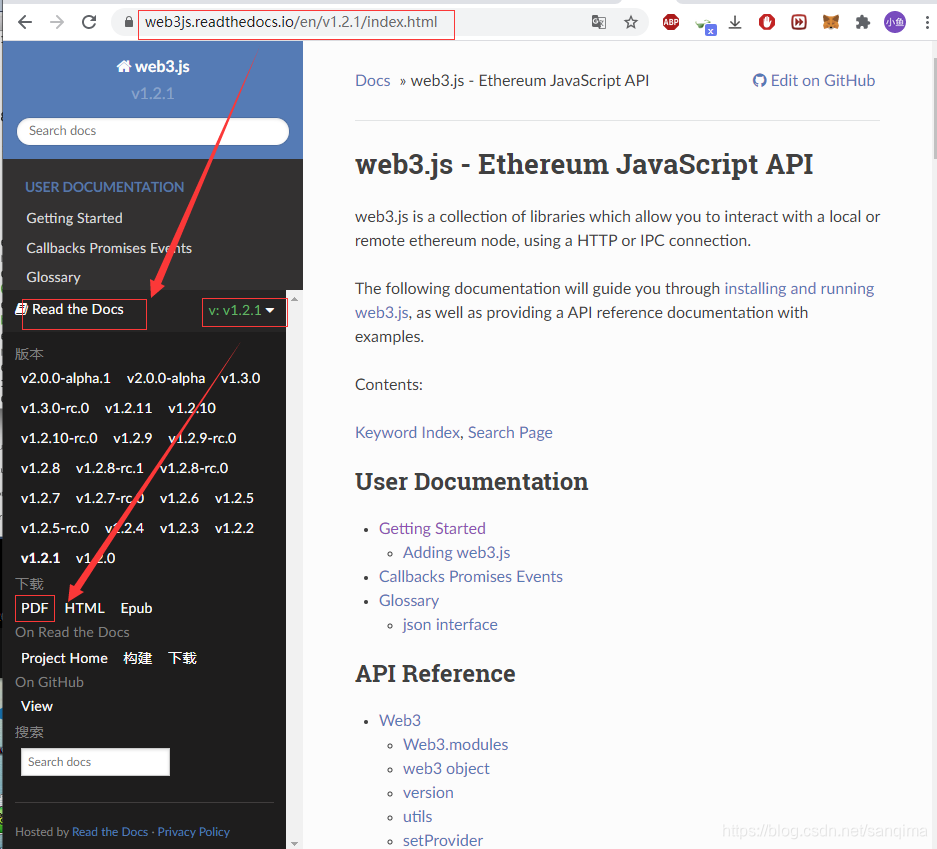Open the puzzle-piece extensions menu
Image resolution: width=937 pixels, height=849 pixels.
(862, 23)
